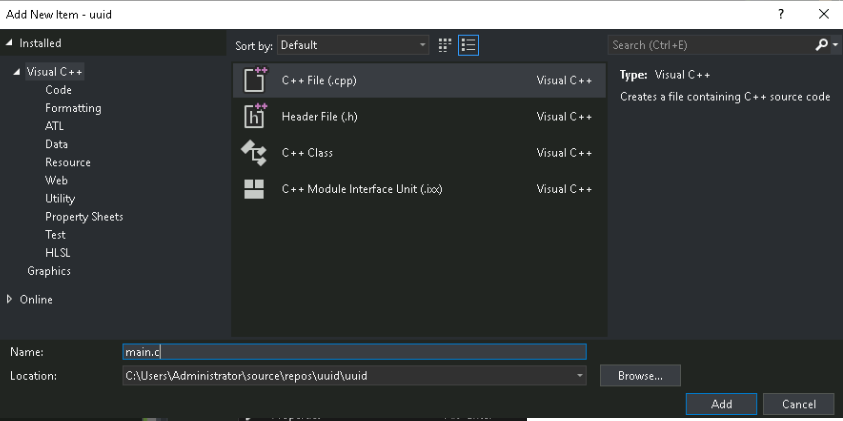Close the Add New Item dialog
This screenshot has width=843, height=421.
[823, 15]
